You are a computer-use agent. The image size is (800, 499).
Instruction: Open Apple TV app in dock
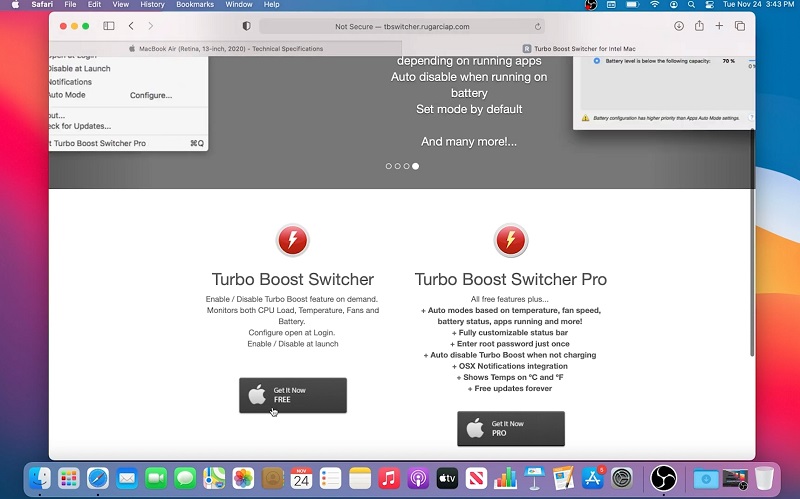(447, 479)
